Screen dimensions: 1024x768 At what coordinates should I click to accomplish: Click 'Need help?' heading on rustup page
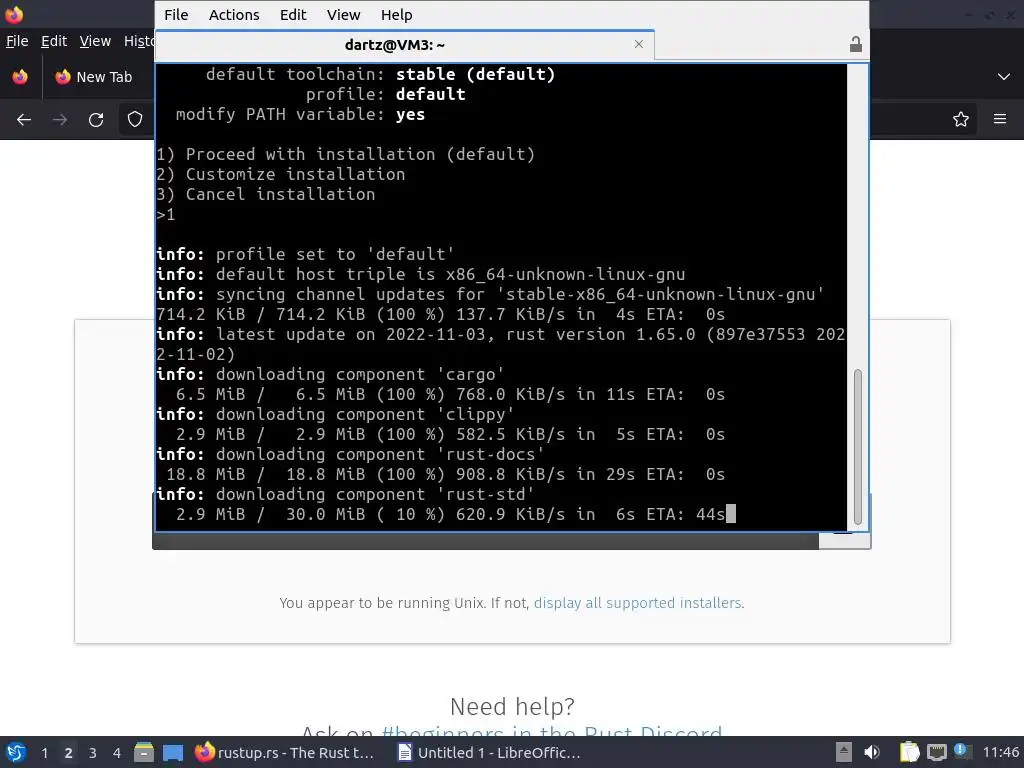(512, 706)
